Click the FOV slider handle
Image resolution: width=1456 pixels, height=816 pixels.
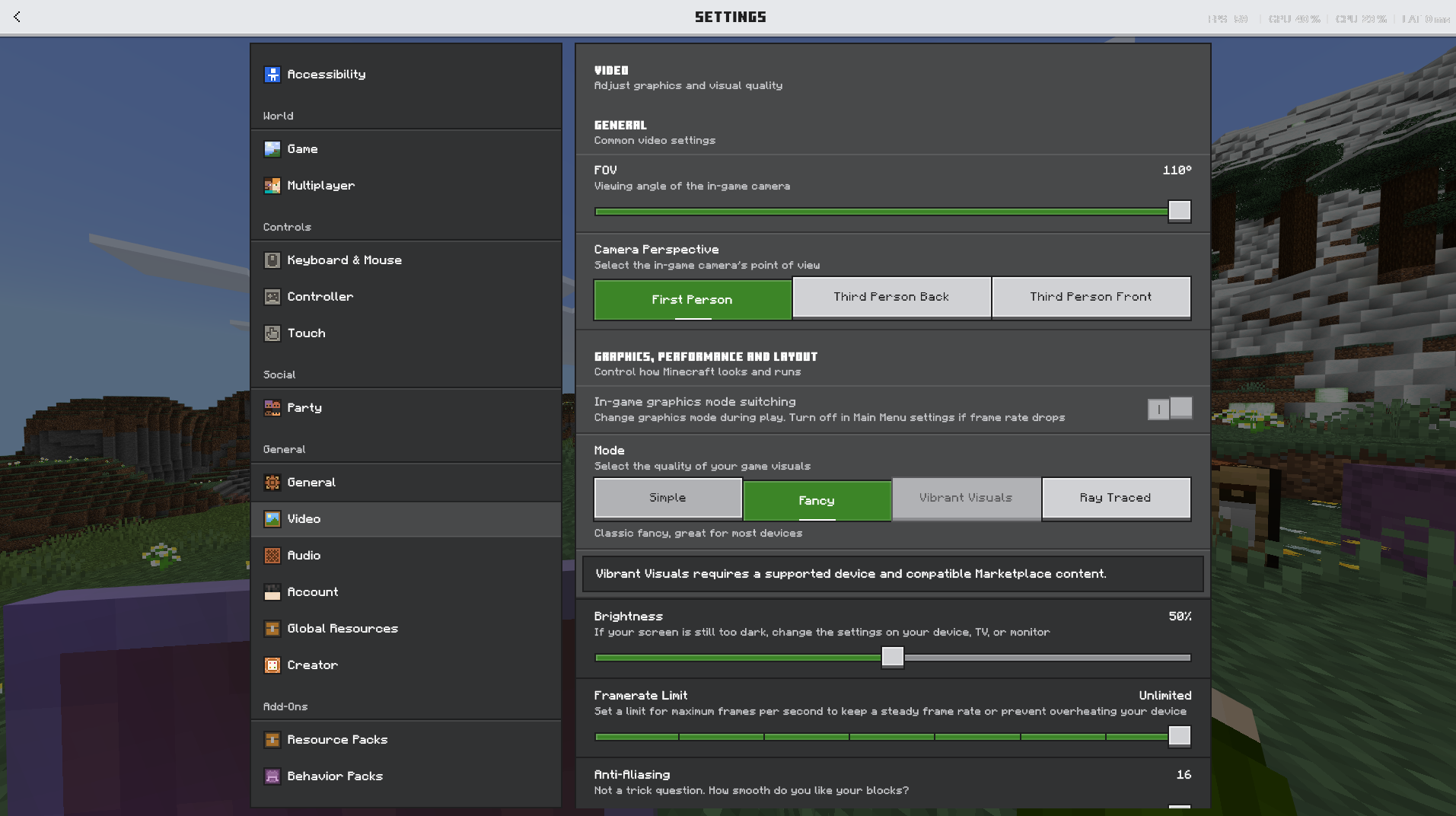pos(1179,211)
